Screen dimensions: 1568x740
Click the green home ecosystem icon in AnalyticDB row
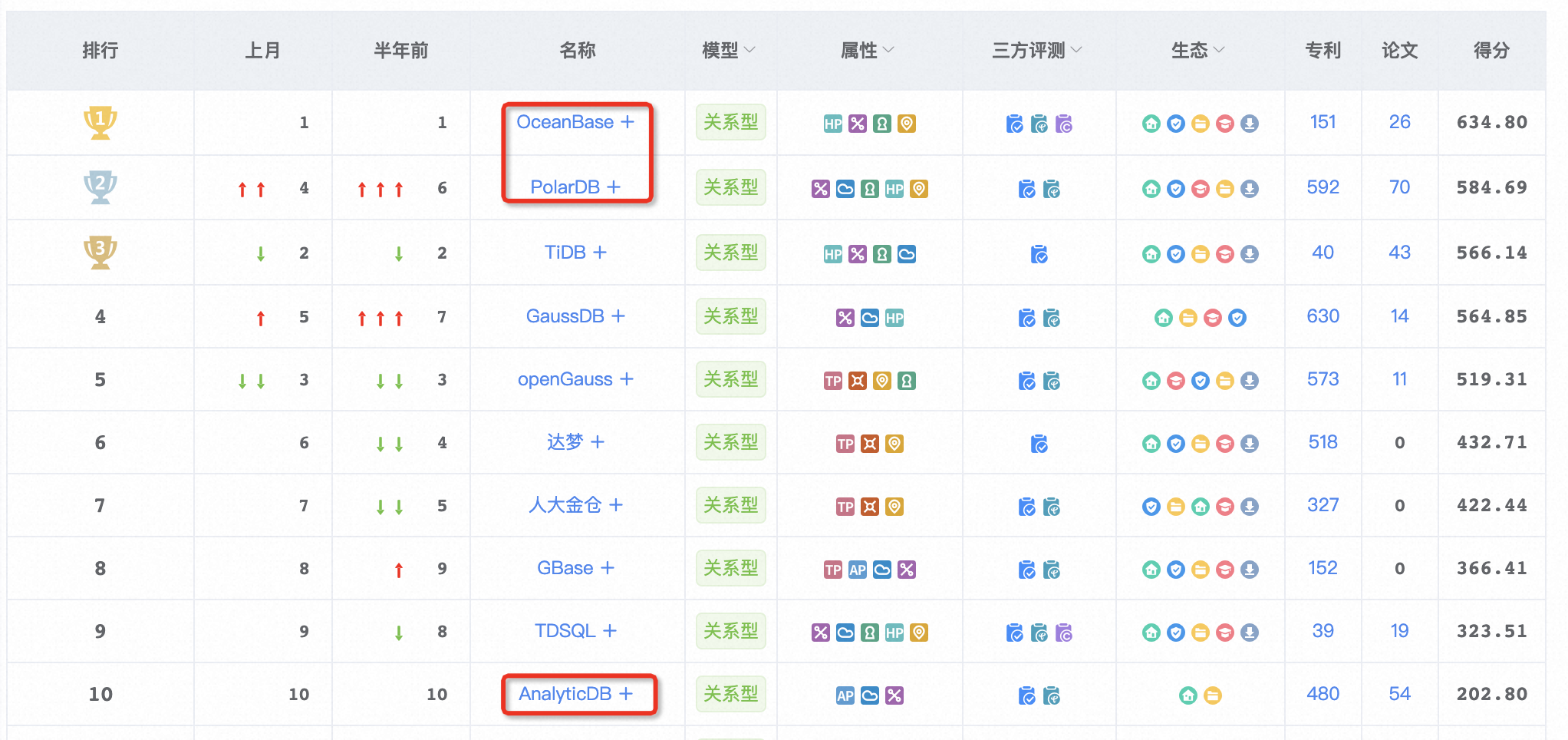pos(1188,695)
